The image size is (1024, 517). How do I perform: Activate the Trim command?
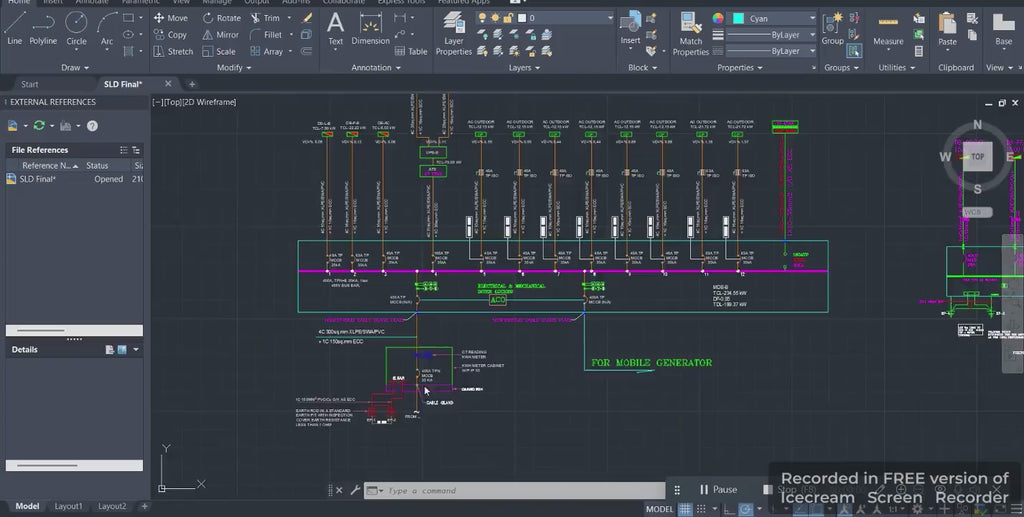[x=265, y=18]
